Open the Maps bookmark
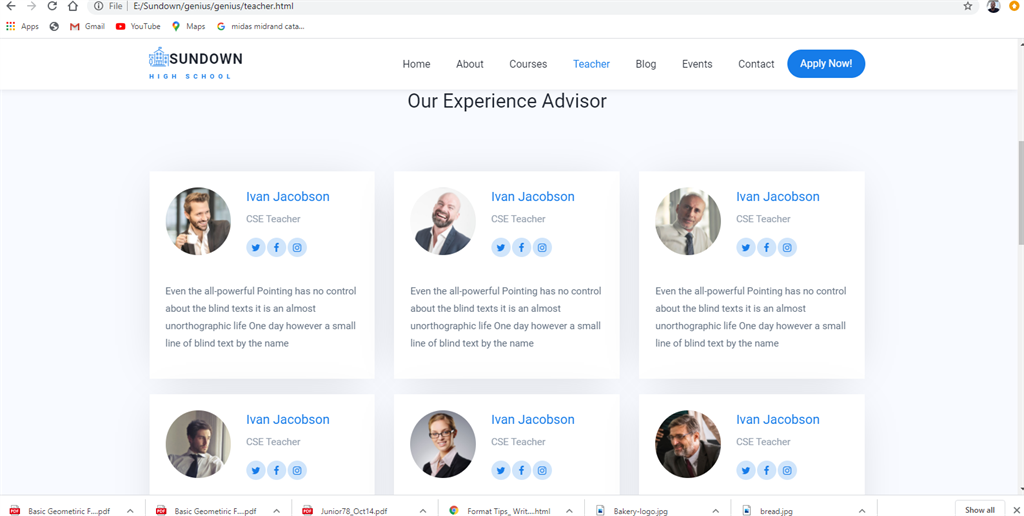 pos(188,27)
